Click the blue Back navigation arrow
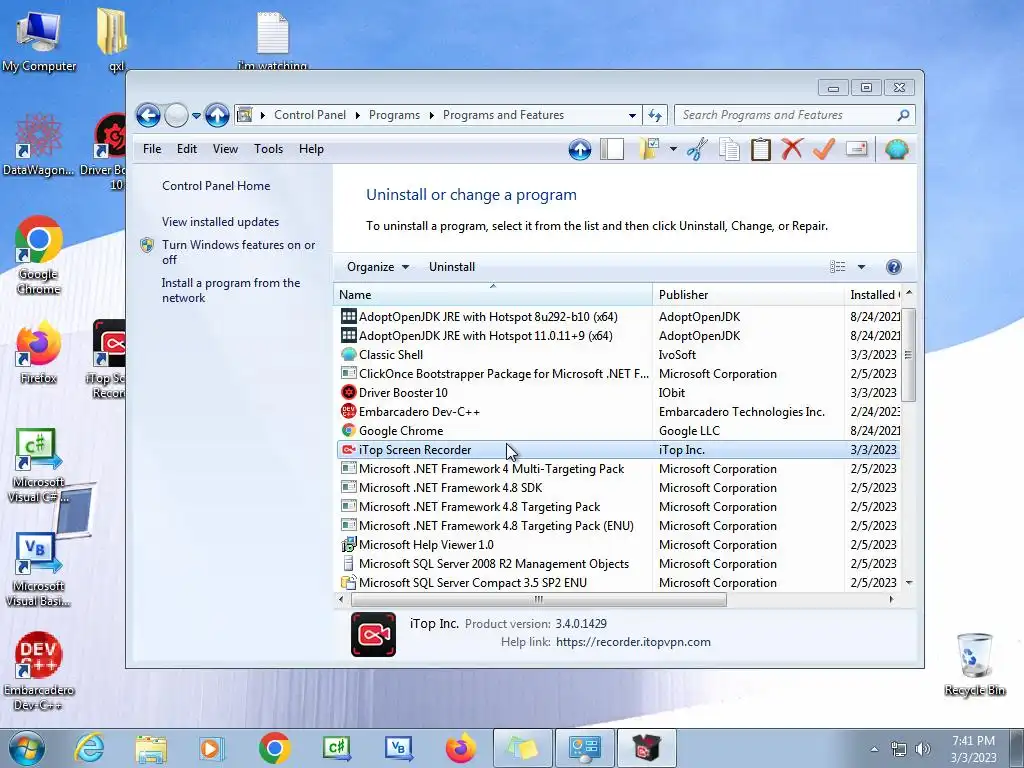Image resolution: width=1024 pixels, height=768 pixels. [x=148, y=116]
